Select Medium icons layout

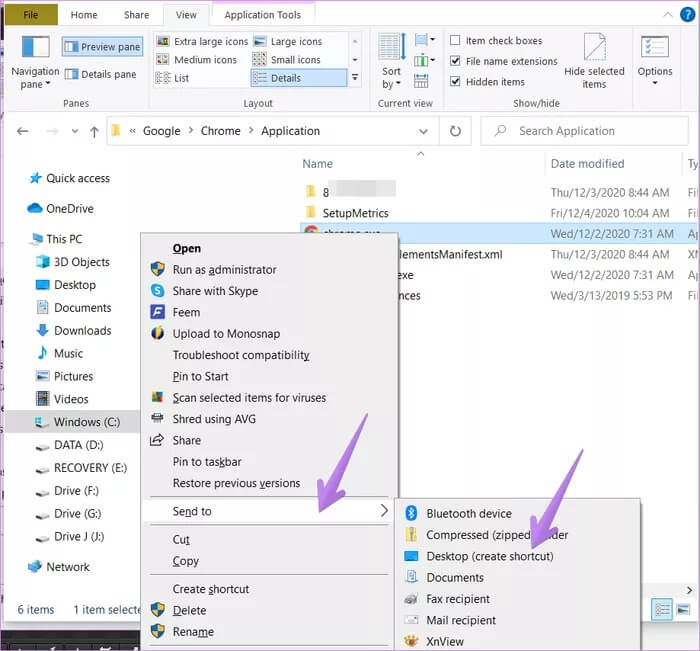click(x=196, y=60)
